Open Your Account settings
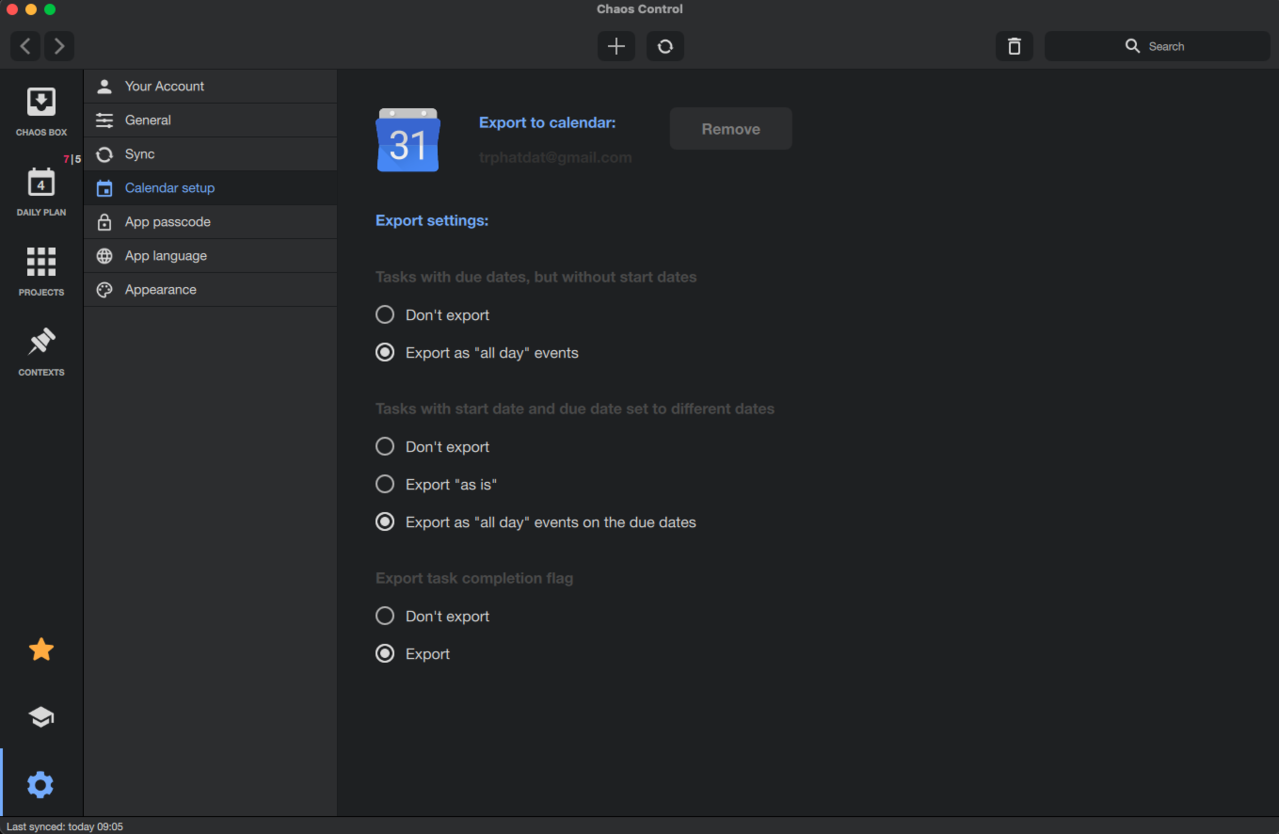 (210, 86)
